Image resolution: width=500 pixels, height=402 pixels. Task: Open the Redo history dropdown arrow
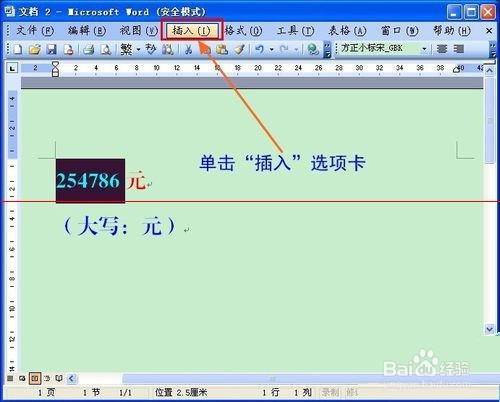click(x=296, y=50)
